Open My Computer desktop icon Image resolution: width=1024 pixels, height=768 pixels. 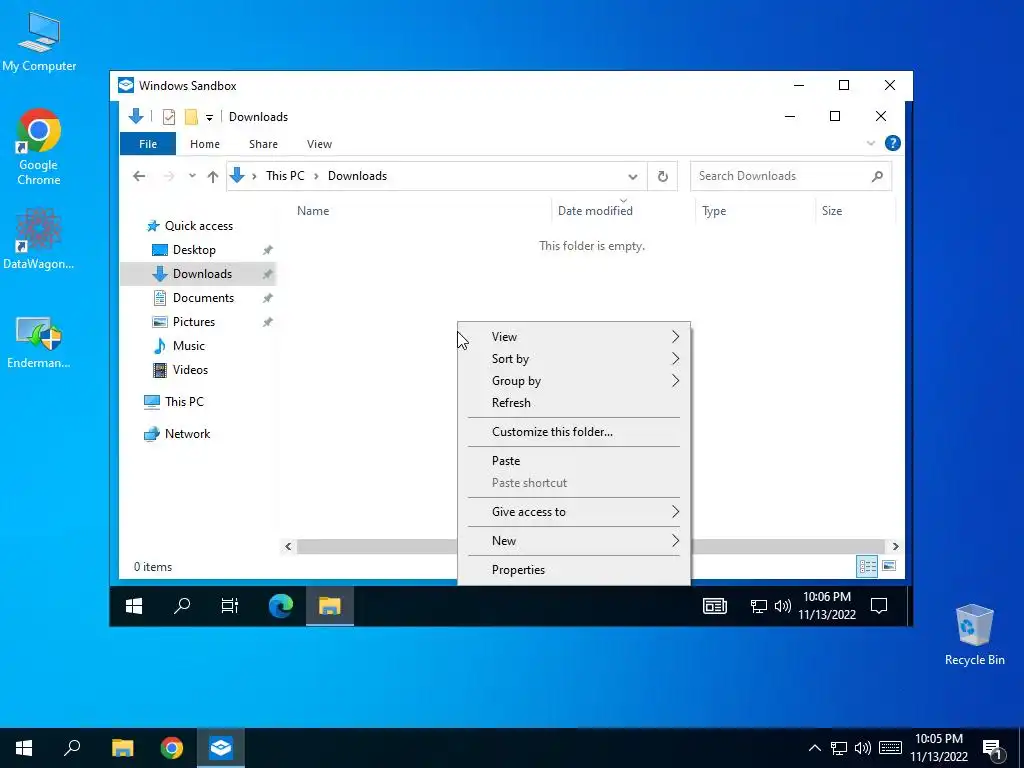39,41
